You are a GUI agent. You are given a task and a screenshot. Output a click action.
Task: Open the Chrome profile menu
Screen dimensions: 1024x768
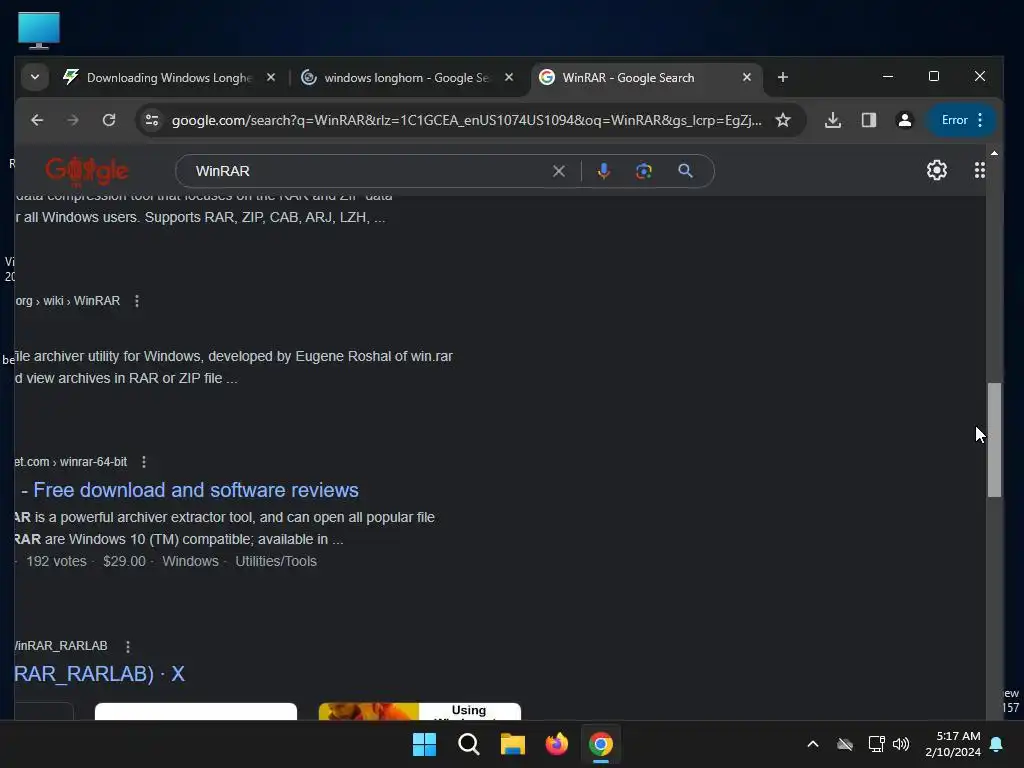904,120
